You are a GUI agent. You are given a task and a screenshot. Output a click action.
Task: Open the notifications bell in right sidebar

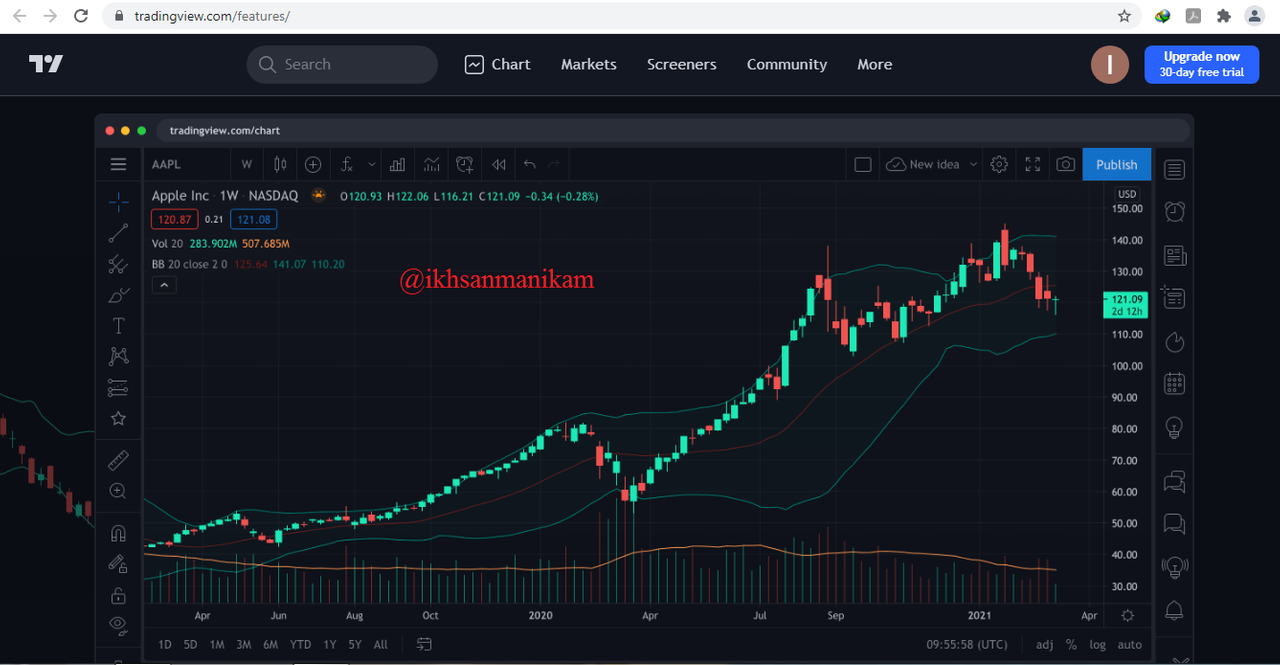click(1174, 610)
